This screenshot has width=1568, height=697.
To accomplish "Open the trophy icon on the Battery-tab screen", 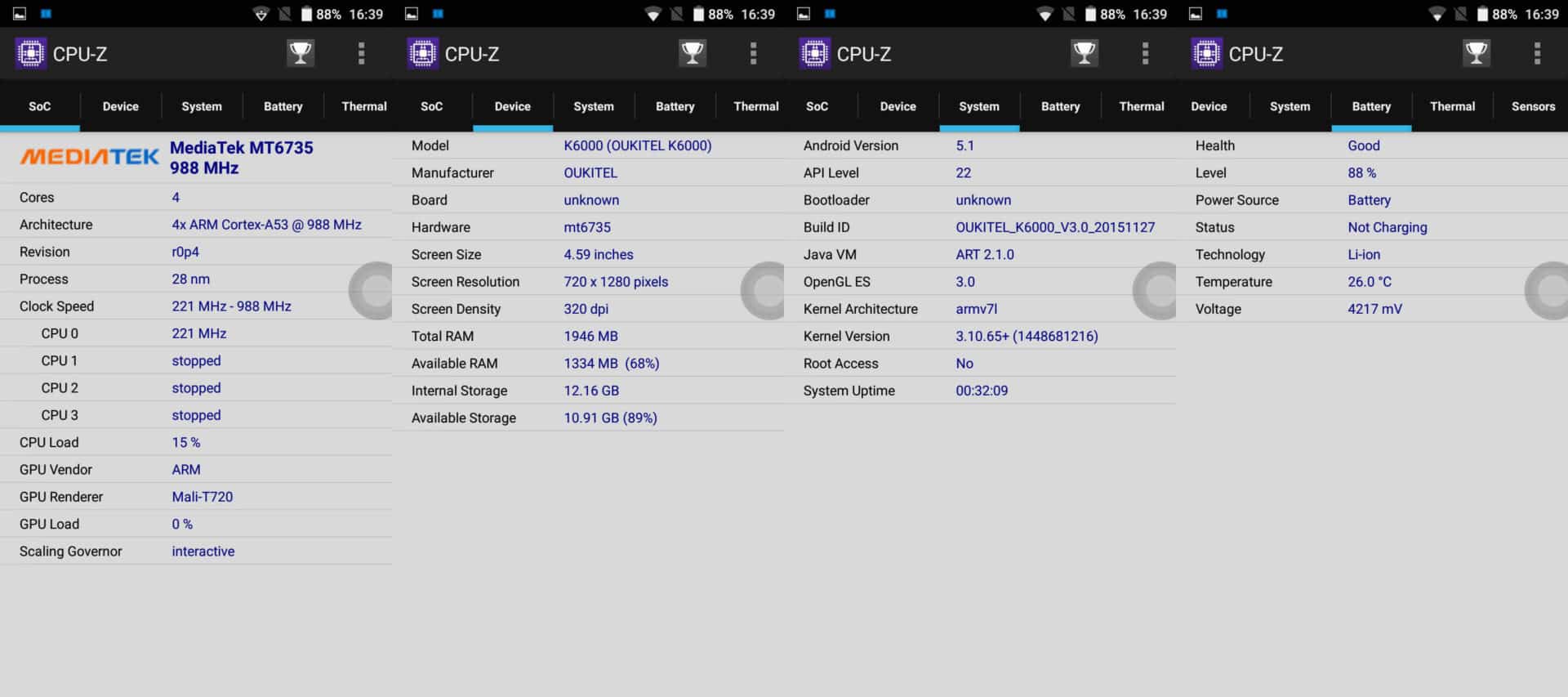I will click(x=1477, y=54).
